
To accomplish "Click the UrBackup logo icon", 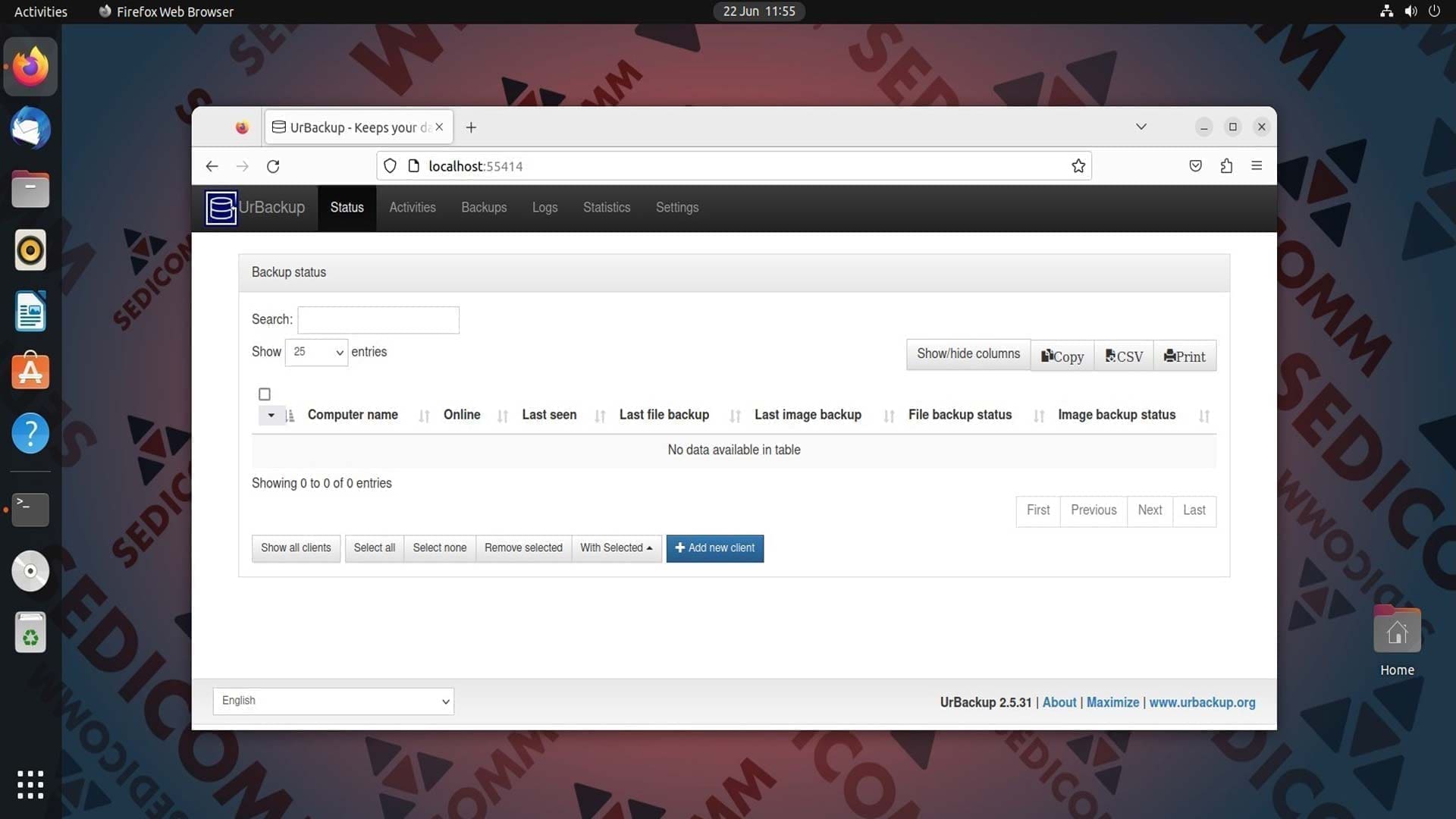I will point(221,208).
